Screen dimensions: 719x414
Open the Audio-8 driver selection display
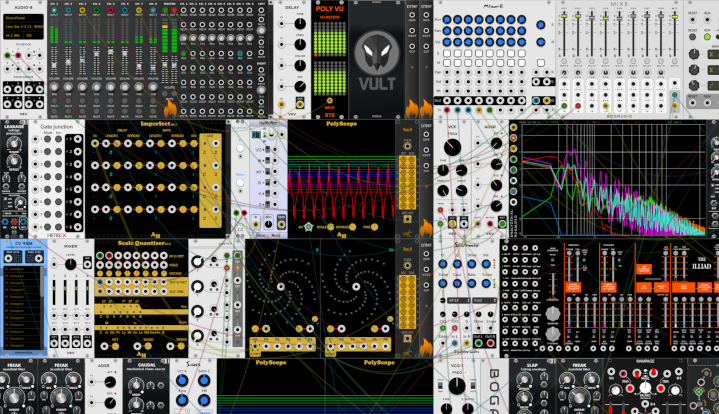pos(24,18)
